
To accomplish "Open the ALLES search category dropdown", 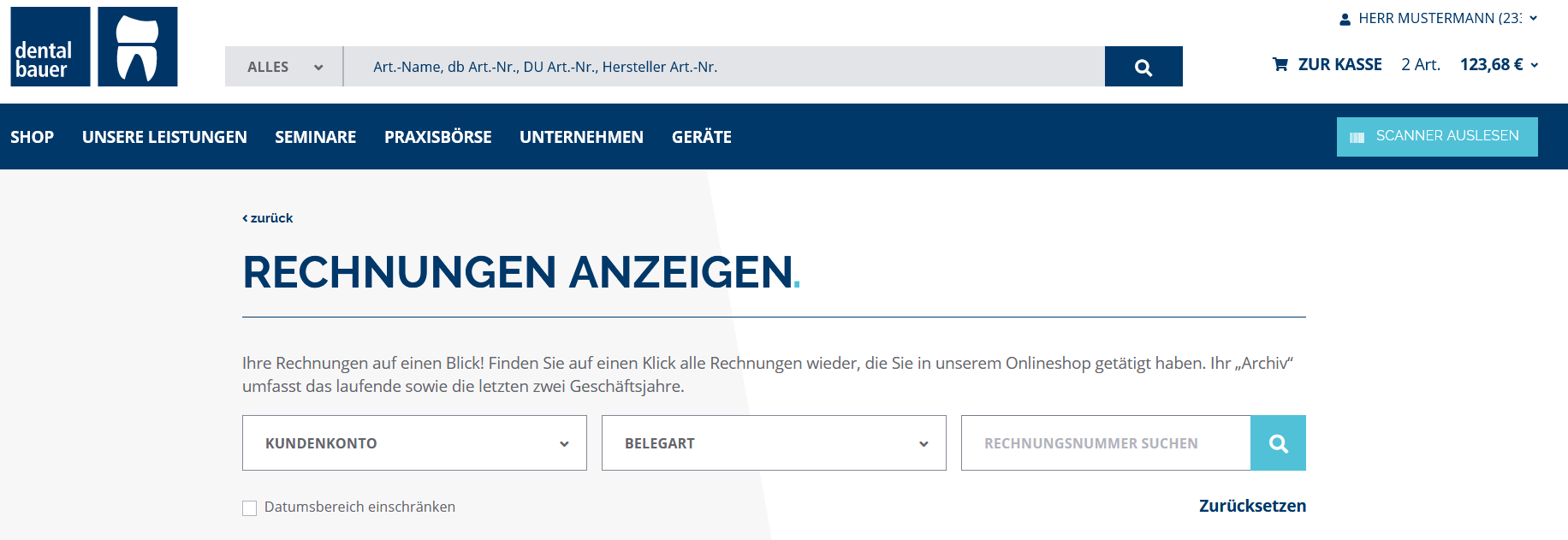I will click(x=284, y=67).
